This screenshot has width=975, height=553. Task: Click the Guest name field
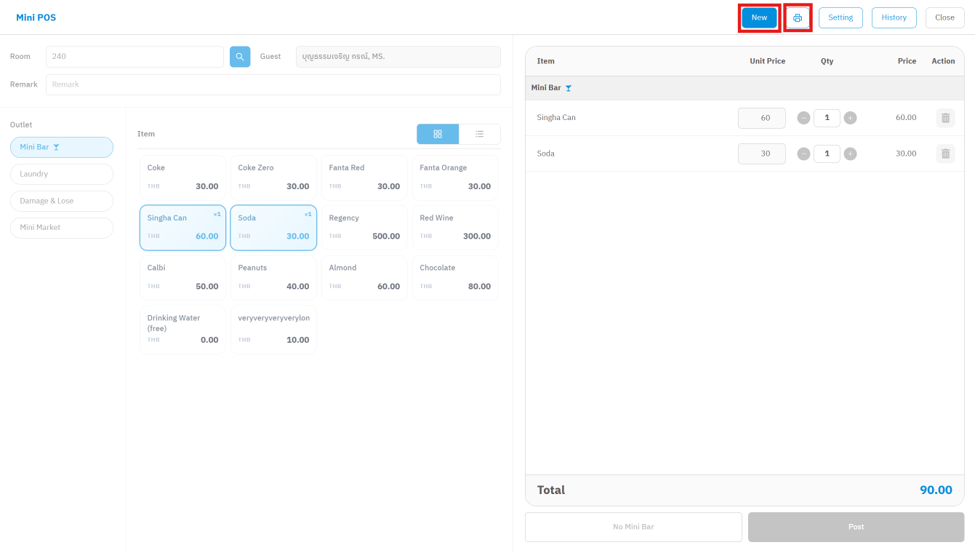click(x=398, y=57)
